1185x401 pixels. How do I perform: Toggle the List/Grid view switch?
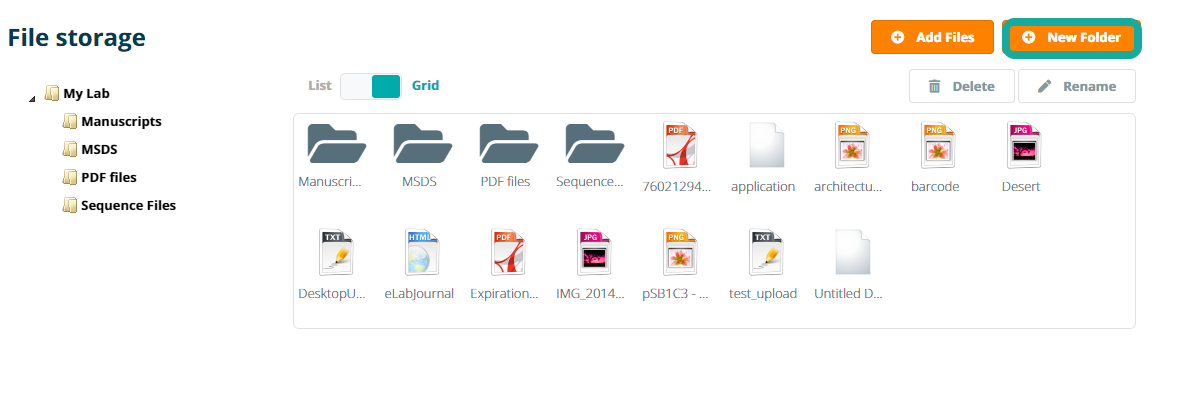(371, 86)
